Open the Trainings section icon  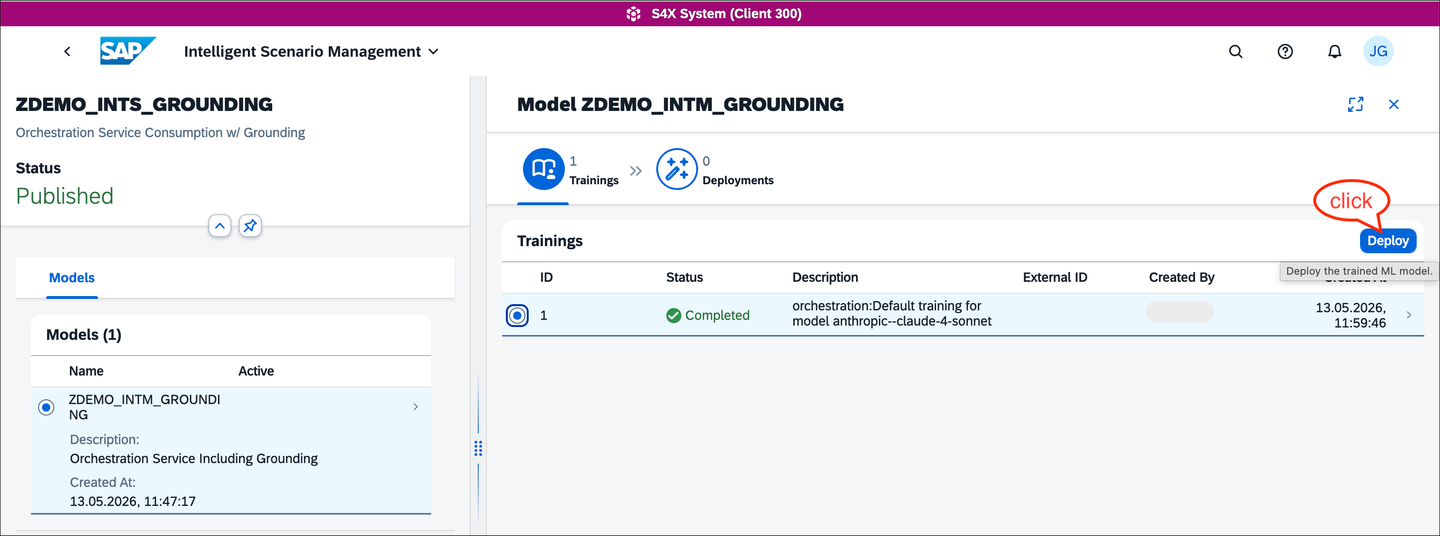click(x=544, y=169)
